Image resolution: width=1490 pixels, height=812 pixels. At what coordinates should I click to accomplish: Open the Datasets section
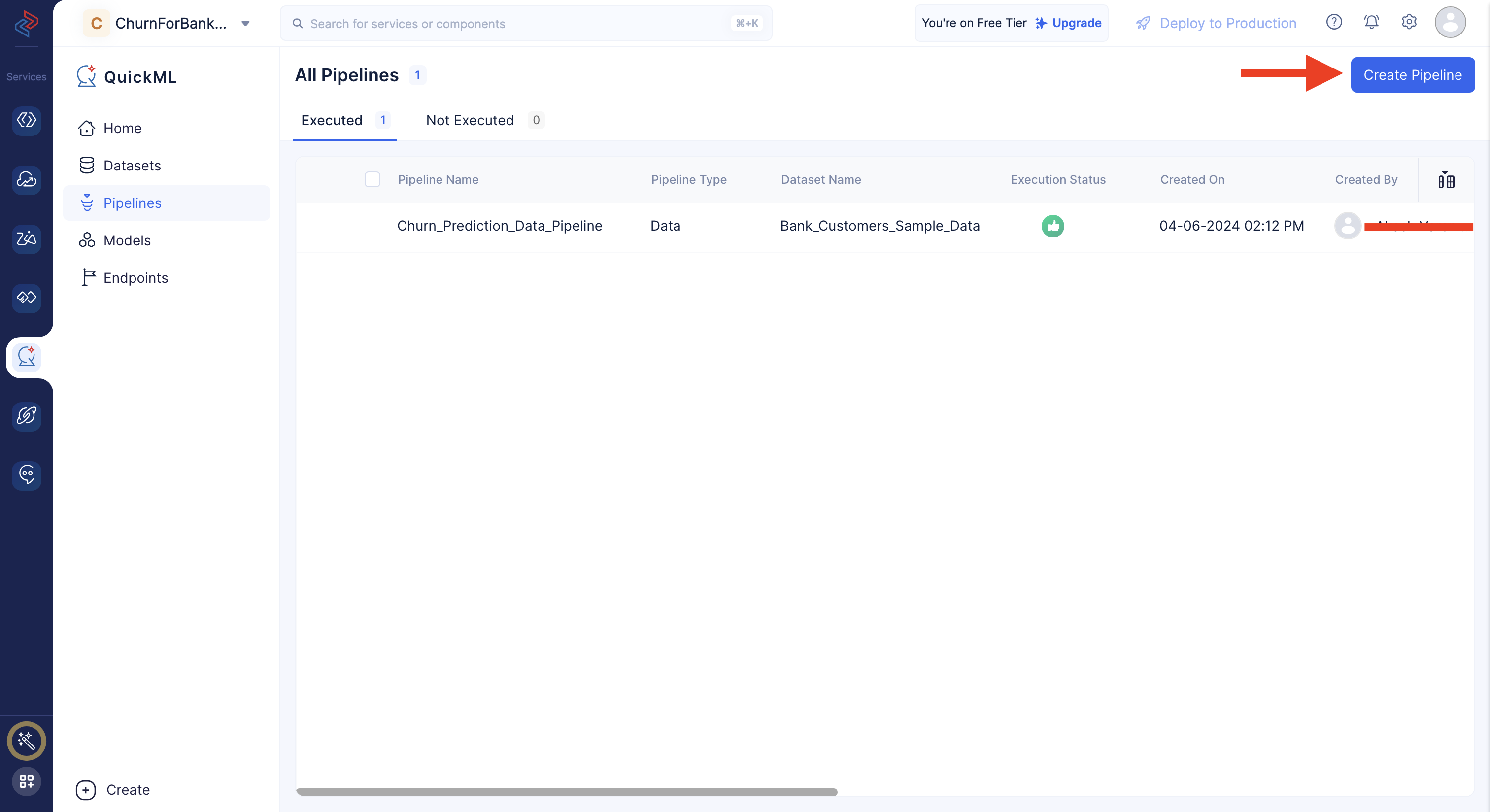pos(132,165)
